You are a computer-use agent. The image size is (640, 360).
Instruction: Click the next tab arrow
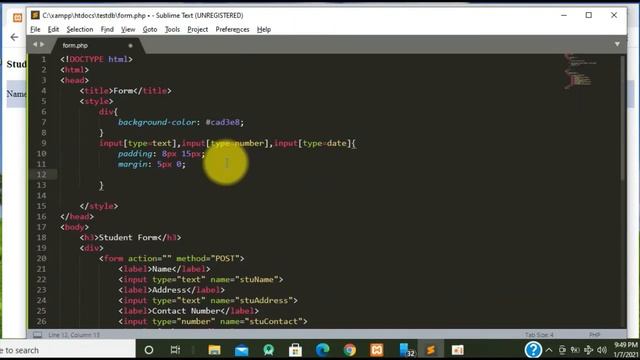coord(42,44)
